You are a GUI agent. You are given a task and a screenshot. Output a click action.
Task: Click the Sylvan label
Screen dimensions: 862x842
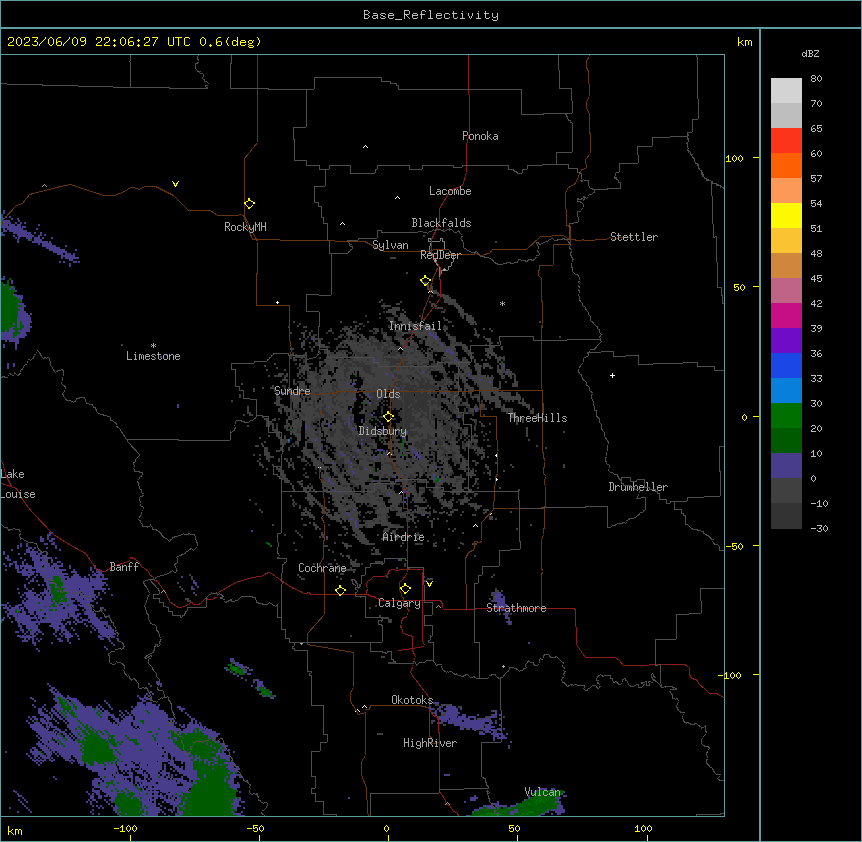390,245
